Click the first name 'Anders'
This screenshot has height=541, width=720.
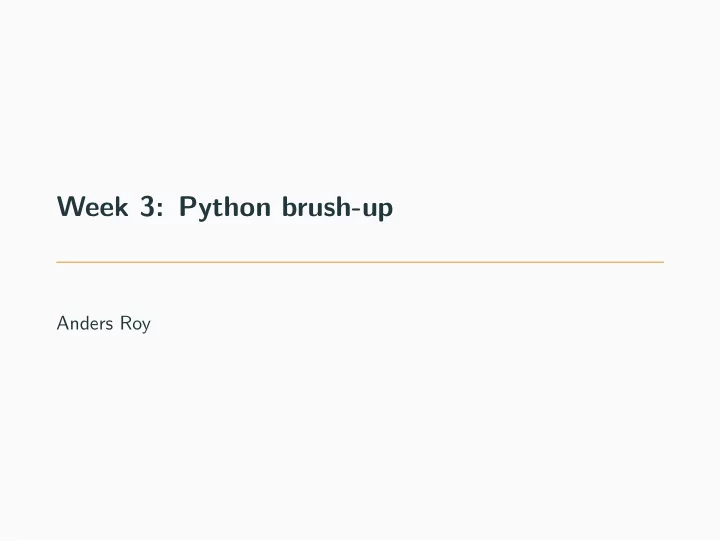[84, 323]
